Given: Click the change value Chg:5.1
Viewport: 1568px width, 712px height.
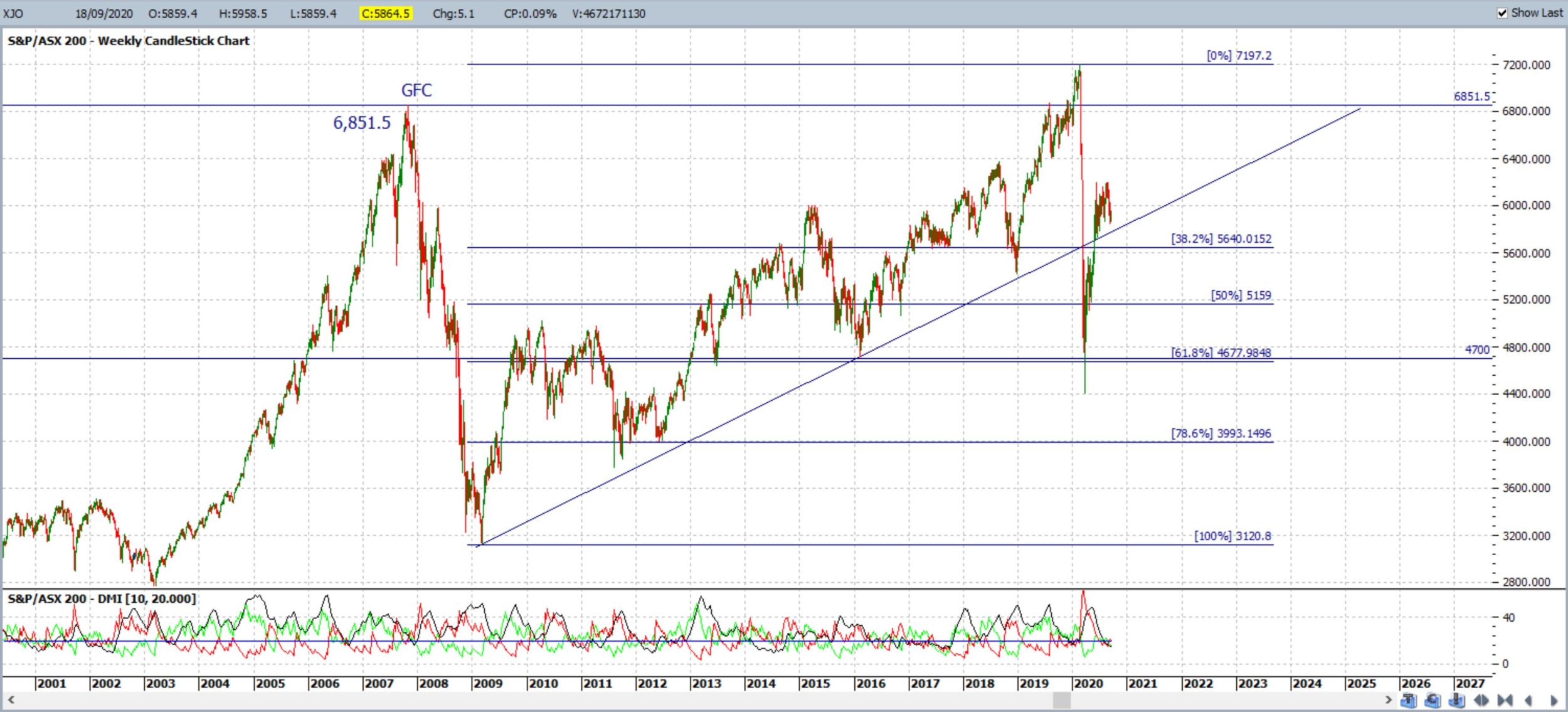Looking at the screenshot, I should (x=453, y=13).
